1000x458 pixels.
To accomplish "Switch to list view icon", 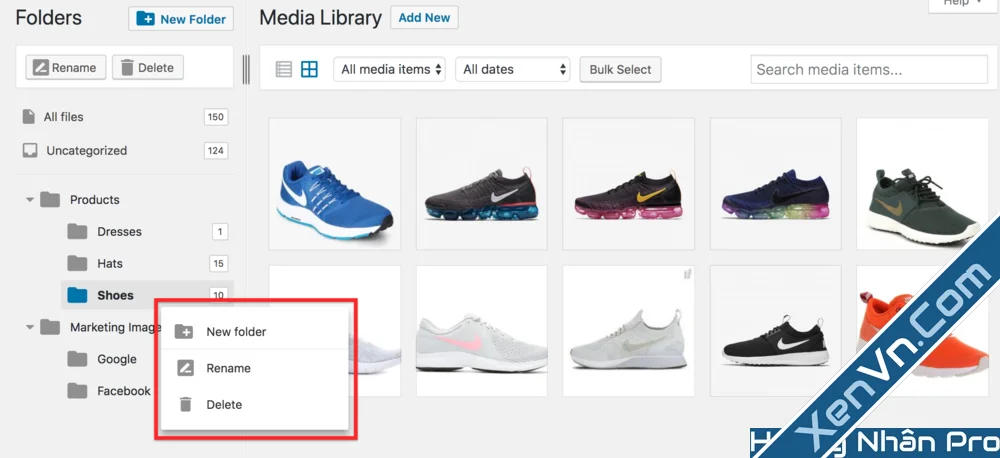I will click(284, 70).
